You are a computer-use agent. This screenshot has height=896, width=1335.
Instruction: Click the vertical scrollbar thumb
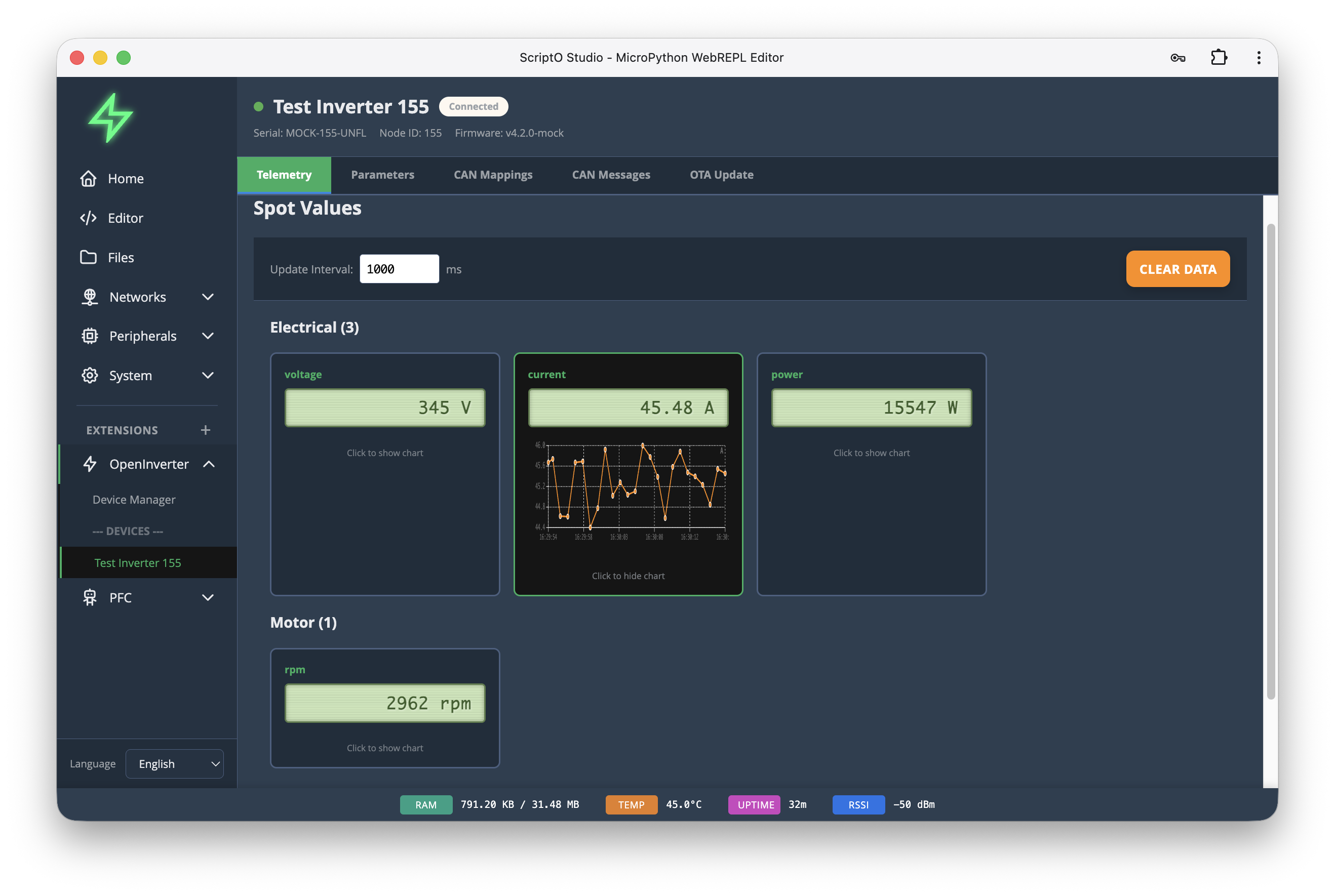pyautogui.click(x=1270, y=460)
